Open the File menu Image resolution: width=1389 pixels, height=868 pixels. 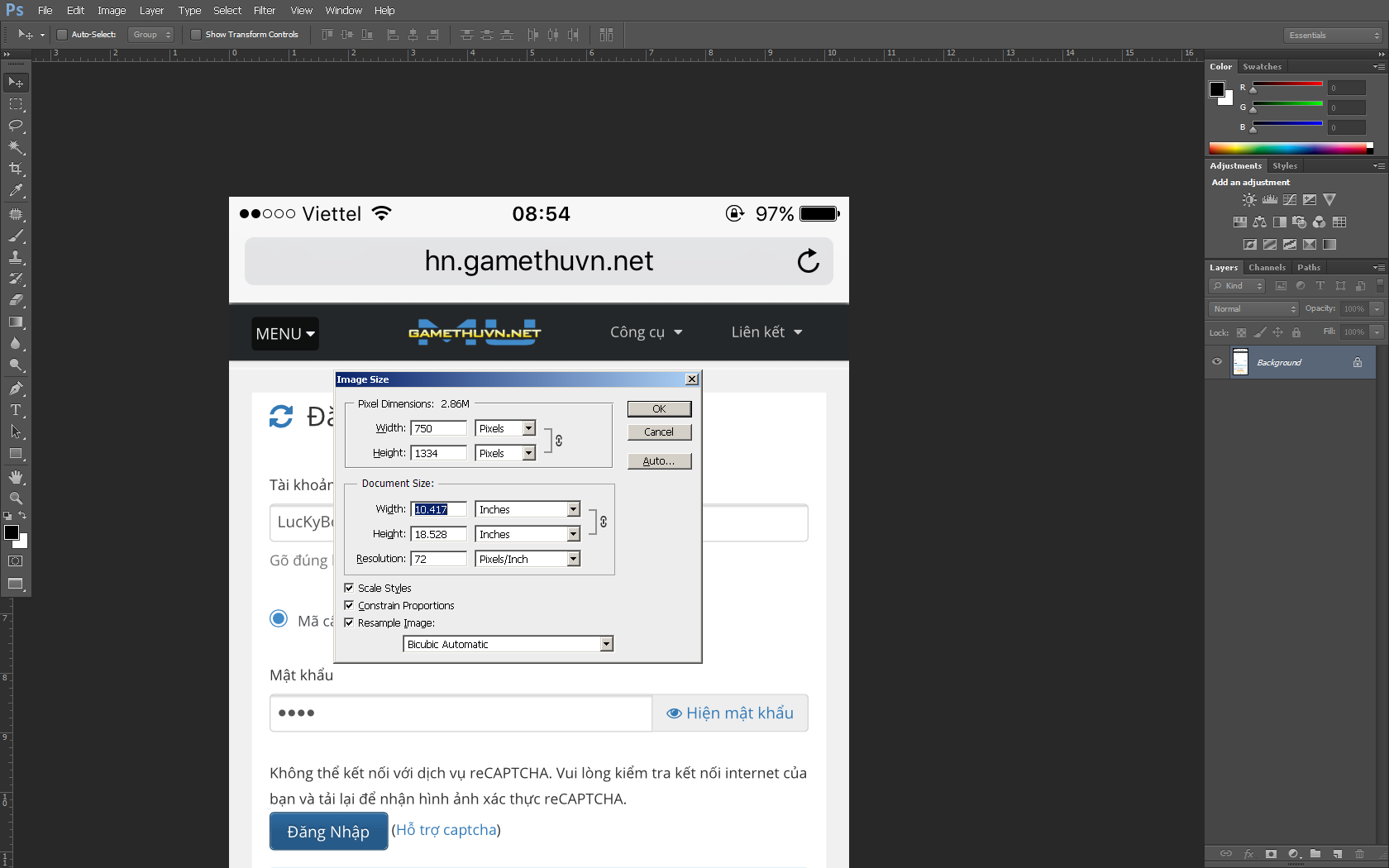click(x=45, y=11)
